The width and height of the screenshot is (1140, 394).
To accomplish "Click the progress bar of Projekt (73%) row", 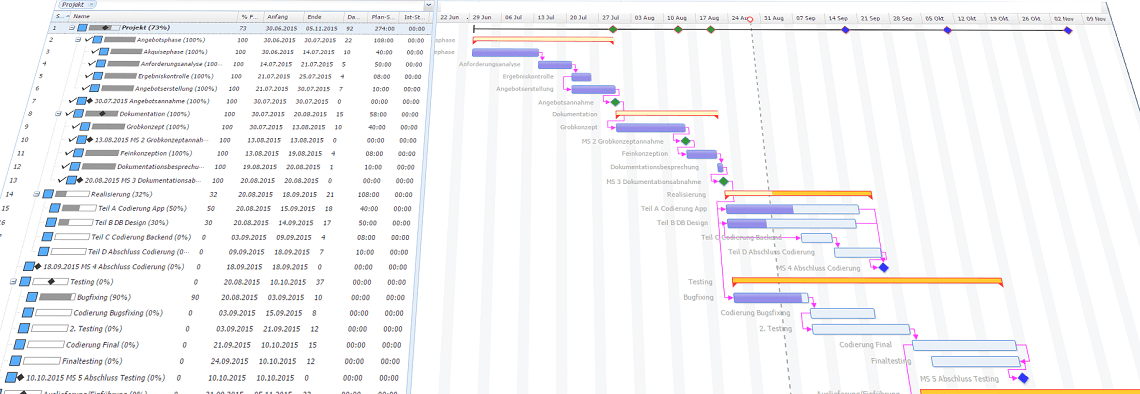I will point(104,28).
